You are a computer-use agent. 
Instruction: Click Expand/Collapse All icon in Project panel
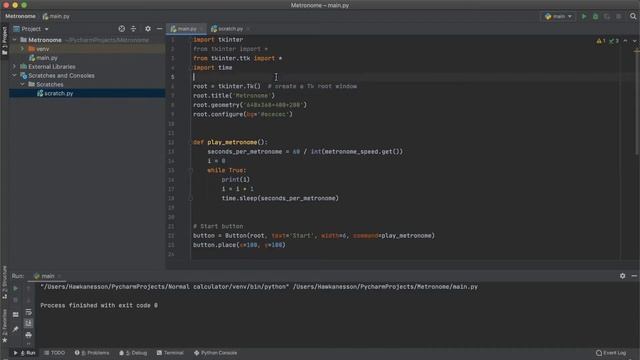133,29
